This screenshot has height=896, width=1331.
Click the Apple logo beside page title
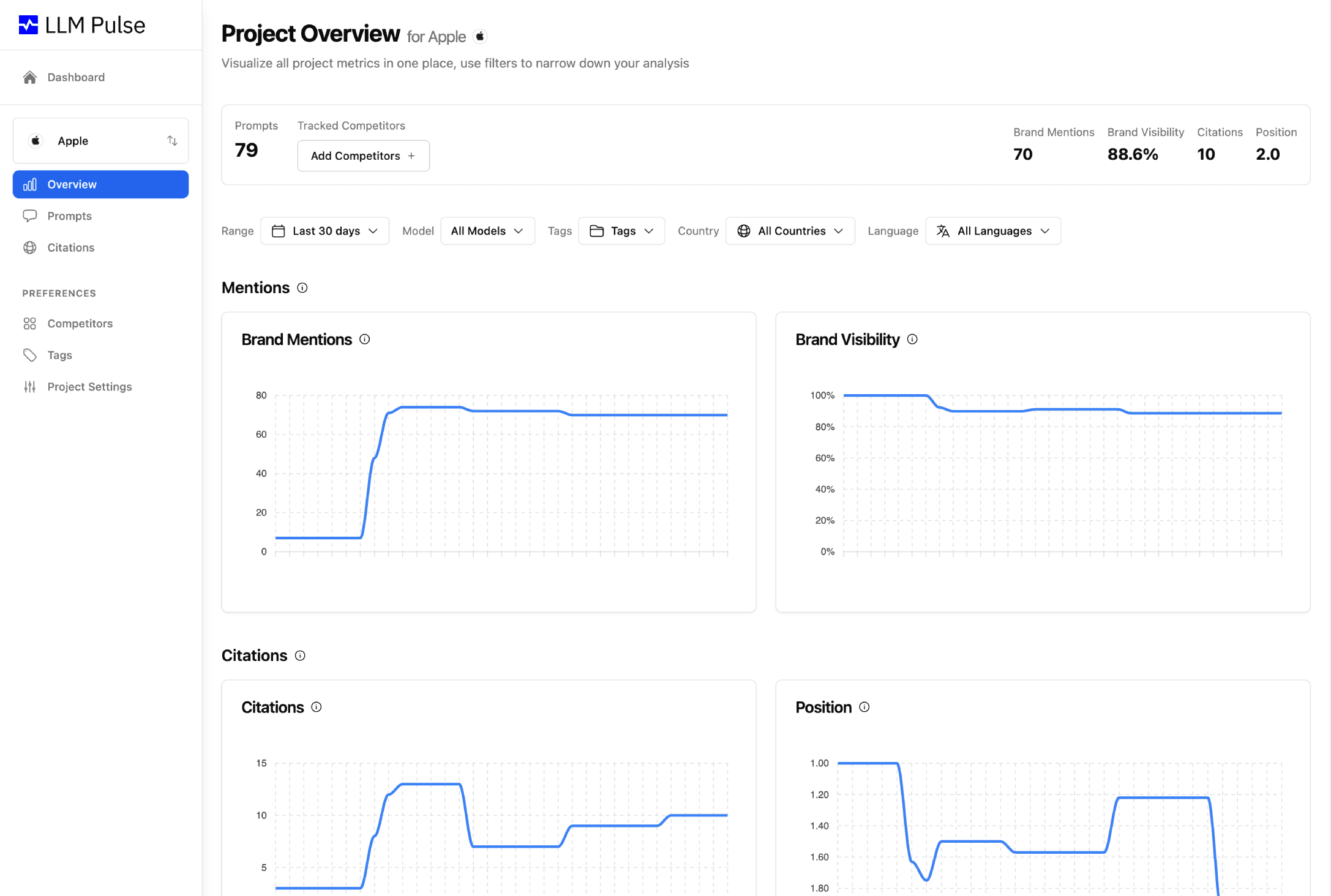click(x=481, y=36)
